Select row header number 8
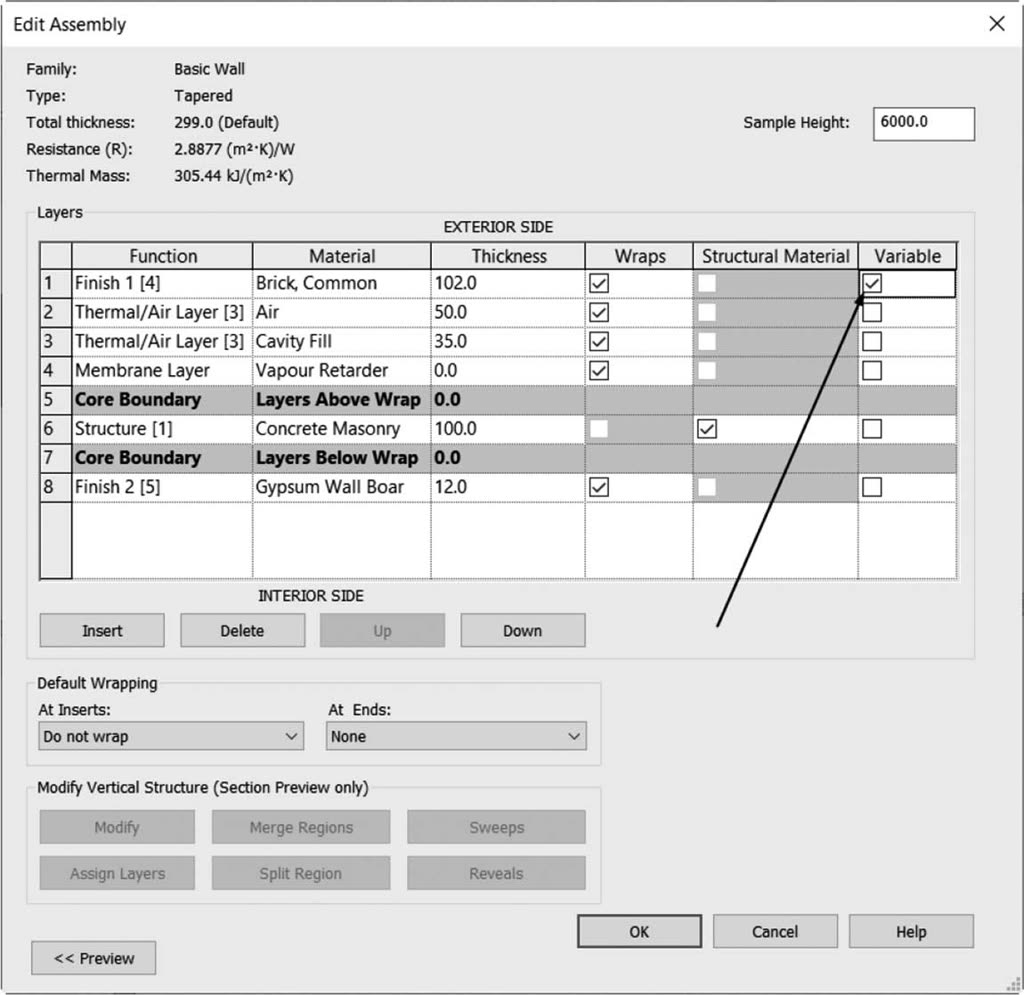 click(56, 487)
